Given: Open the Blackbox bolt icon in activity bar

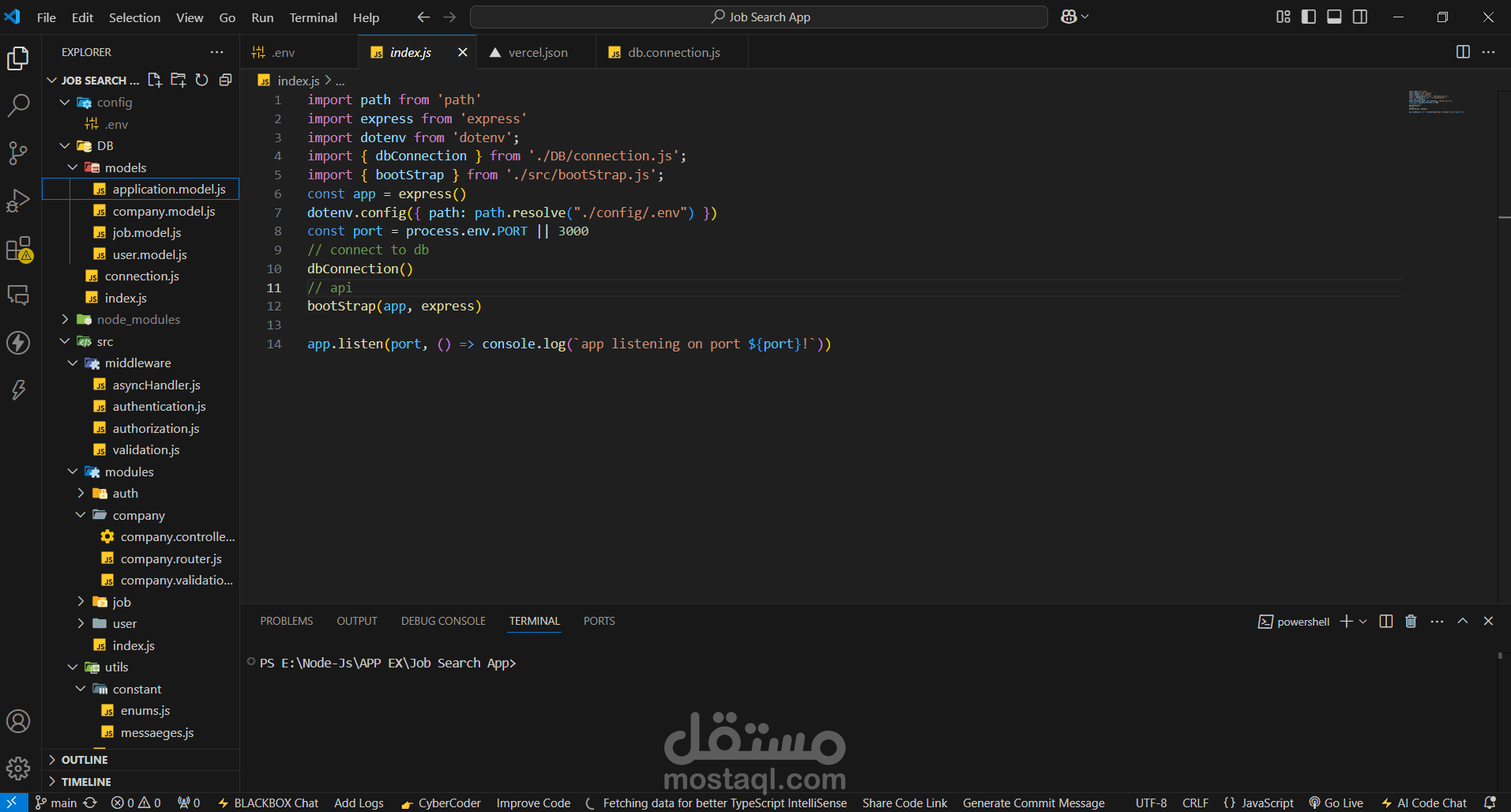Looking at the screenshot, I should (x=18, y=389).
